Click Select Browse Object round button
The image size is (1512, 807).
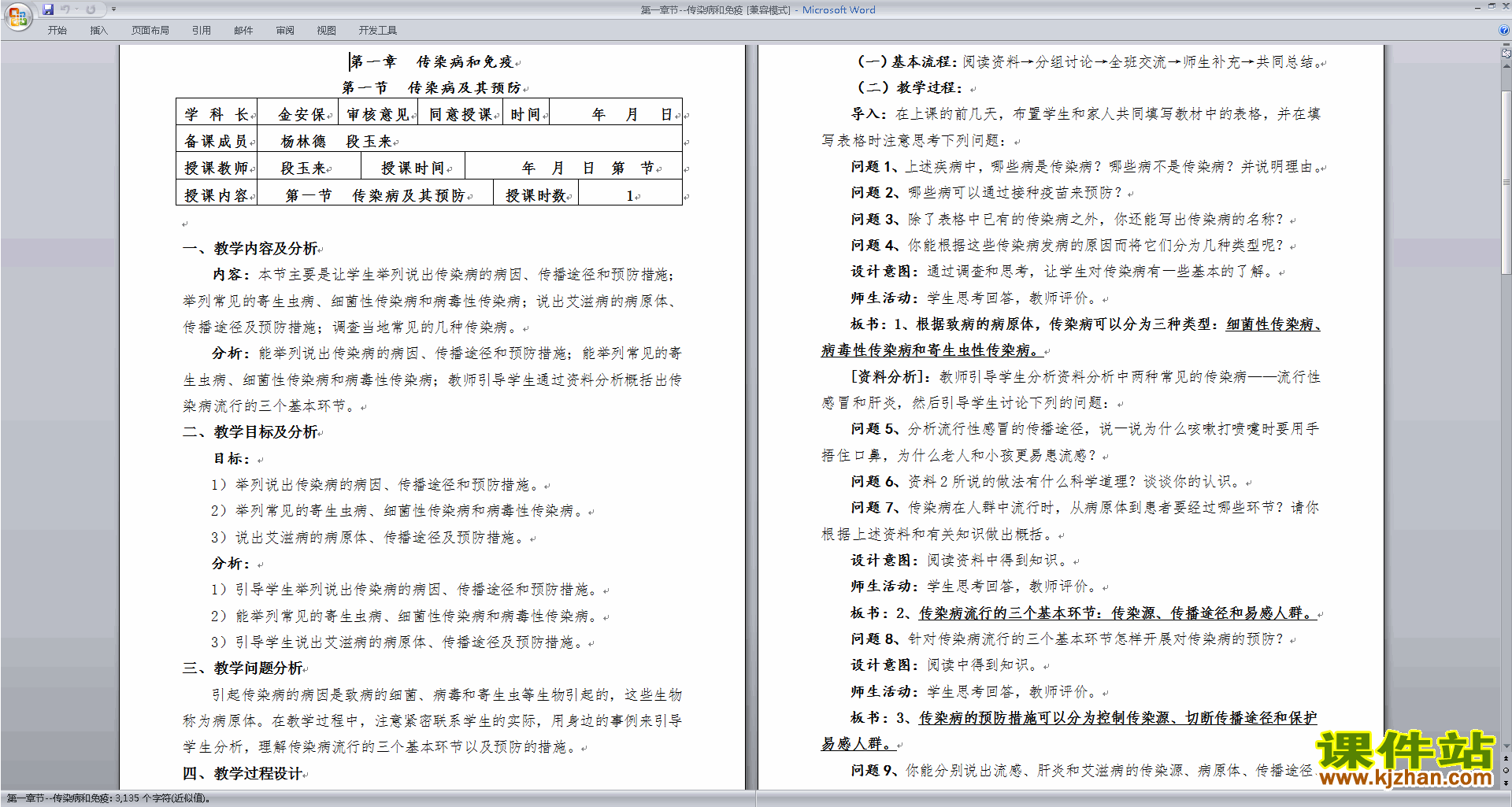(x=1506, y=771)
